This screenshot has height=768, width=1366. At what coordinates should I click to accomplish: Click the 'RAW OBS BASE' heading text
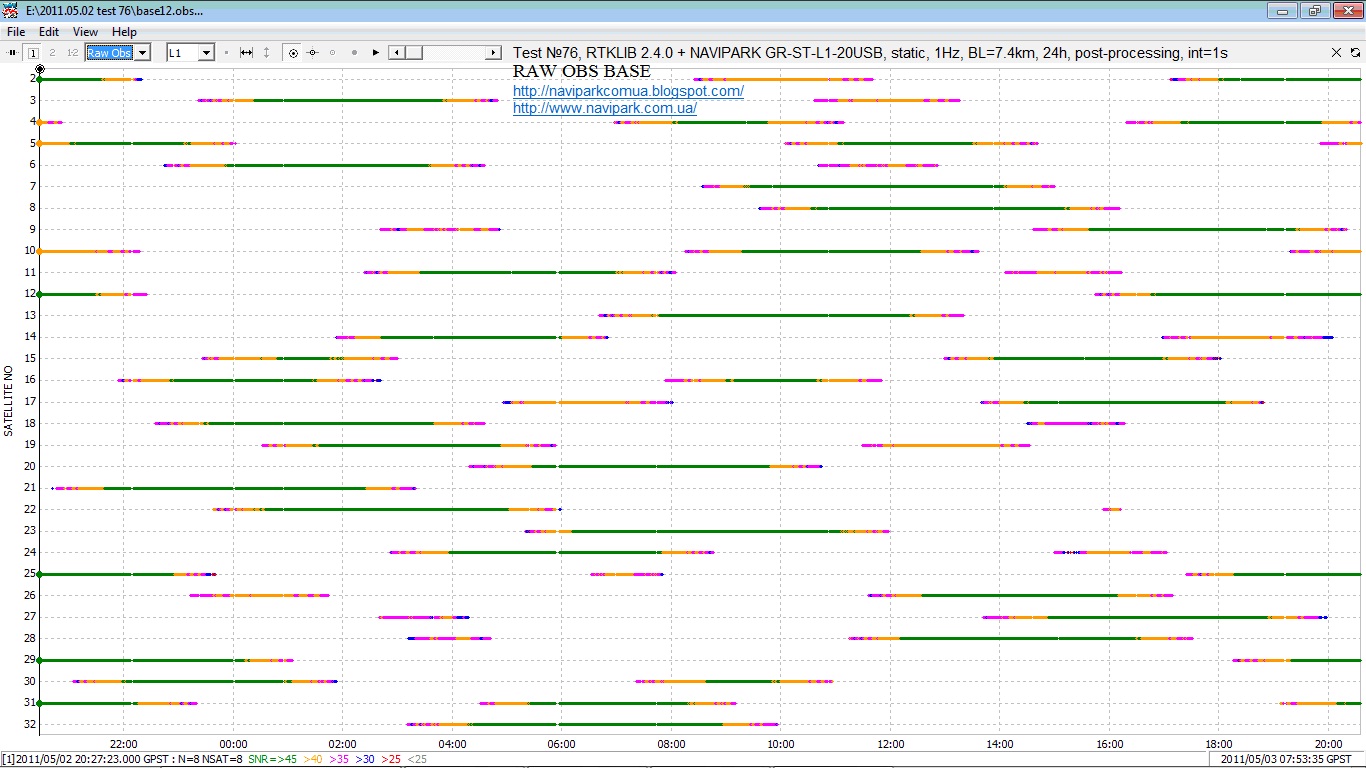tap(582, 72)
